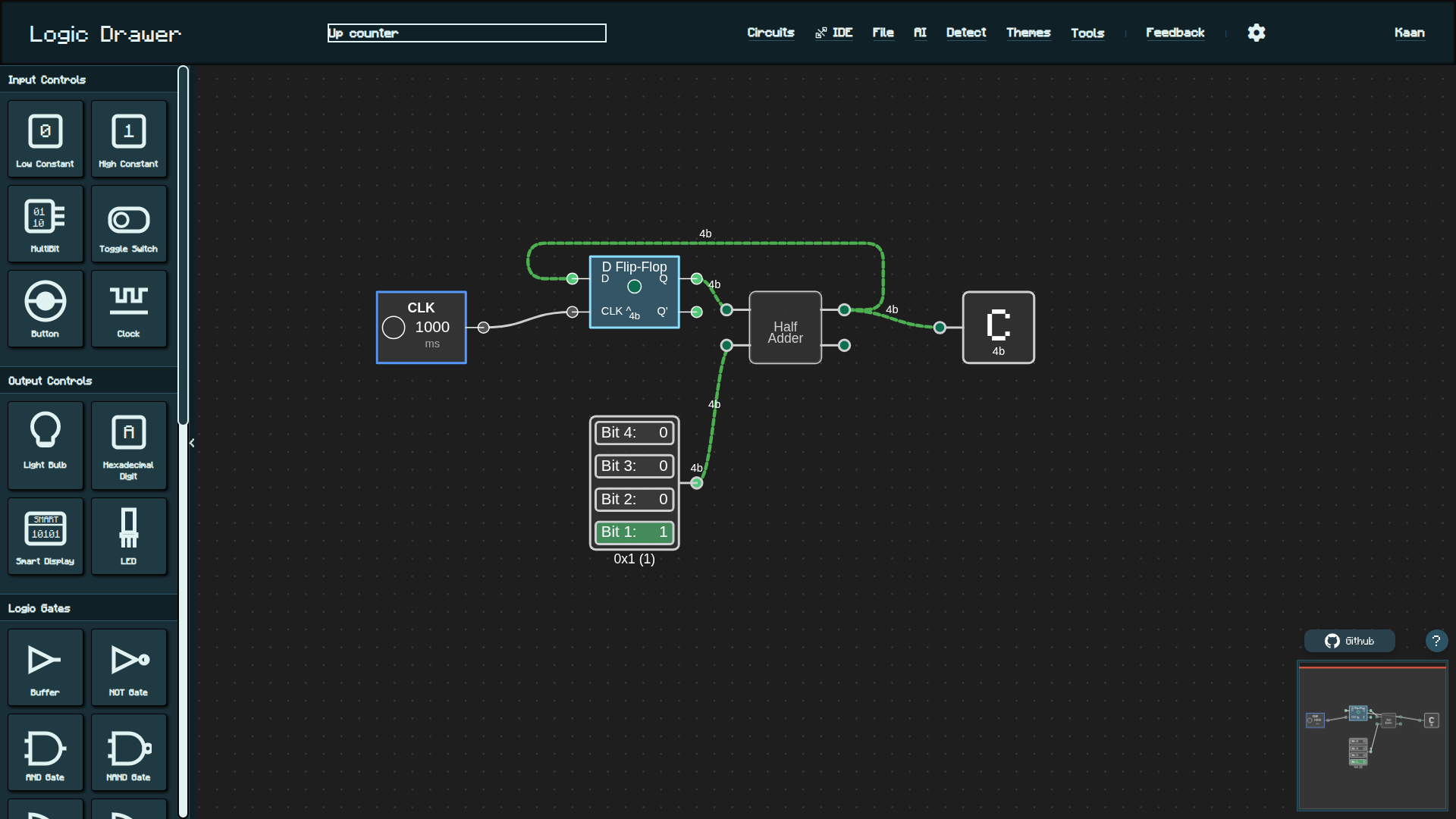
Task: Select the CLK clock component on canvas
Action: (x=421, y=328)
